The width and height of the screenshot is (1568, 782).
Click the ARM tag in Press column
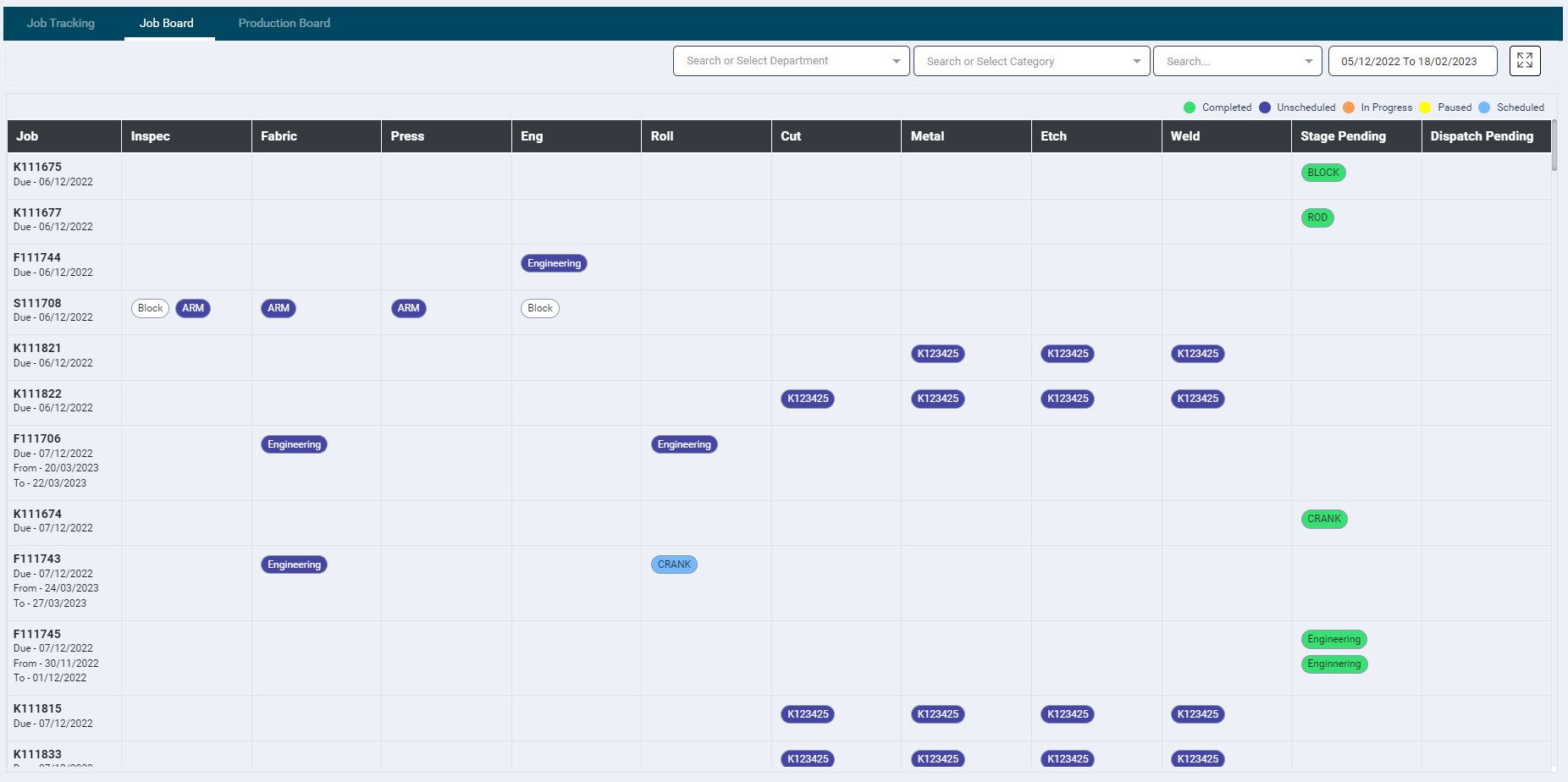408,308
